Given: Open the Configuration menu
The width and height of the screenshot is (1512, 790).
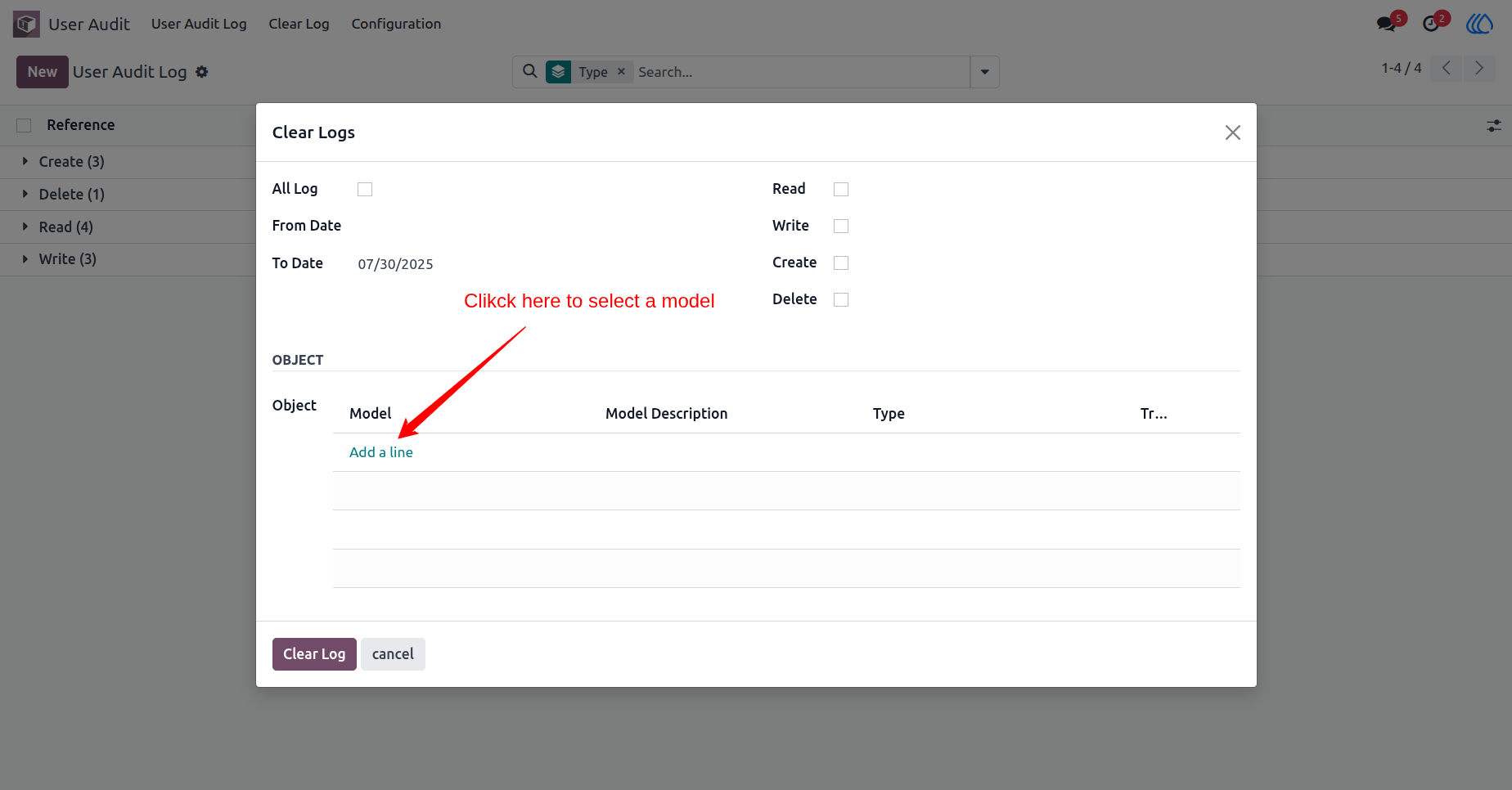Looking at the screenshot, I should point(396,24).
